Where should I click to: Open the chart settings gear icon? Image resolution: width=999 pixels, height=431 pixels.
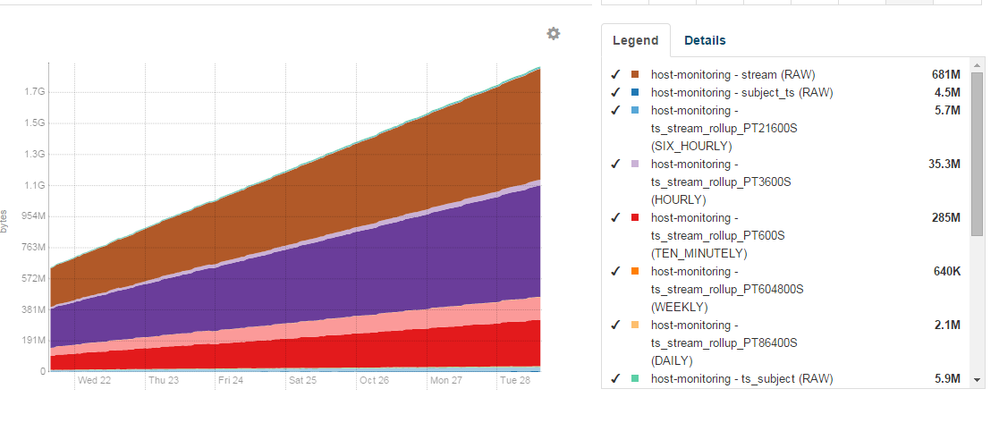553,34
